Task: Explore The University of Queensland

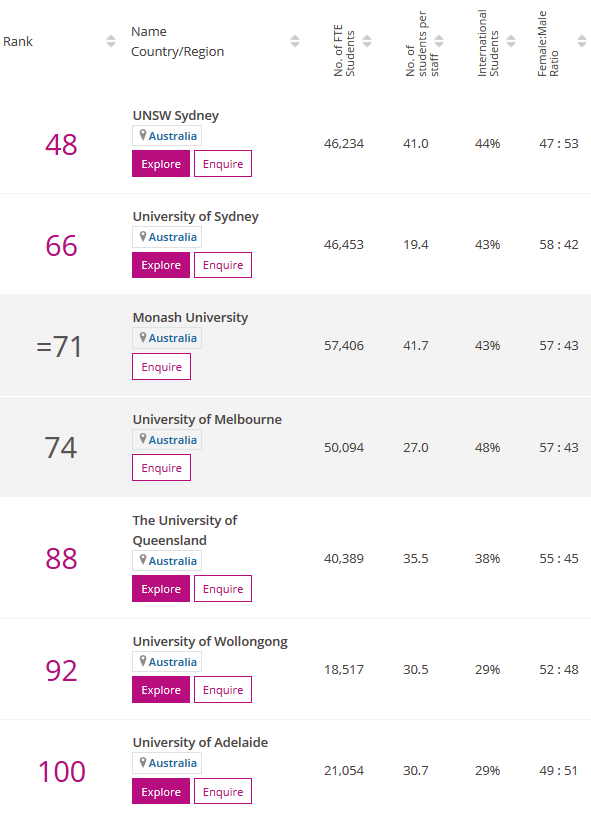Action: 161,589
